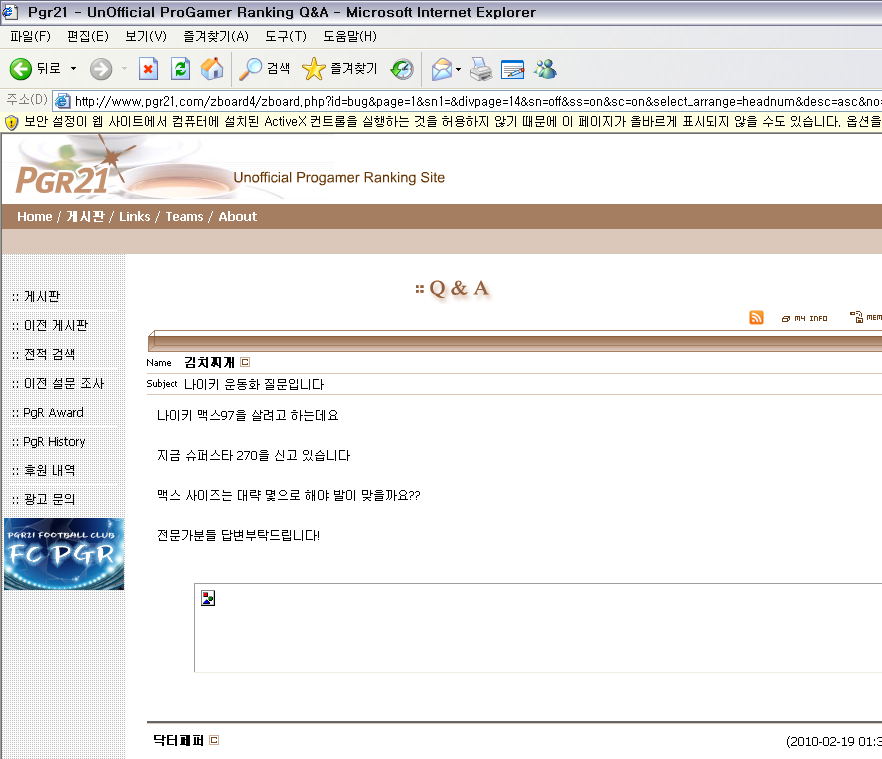The height and width of the screenshot is (759, 882).
Task: Click the Print icon
Action: pos(481,69)
